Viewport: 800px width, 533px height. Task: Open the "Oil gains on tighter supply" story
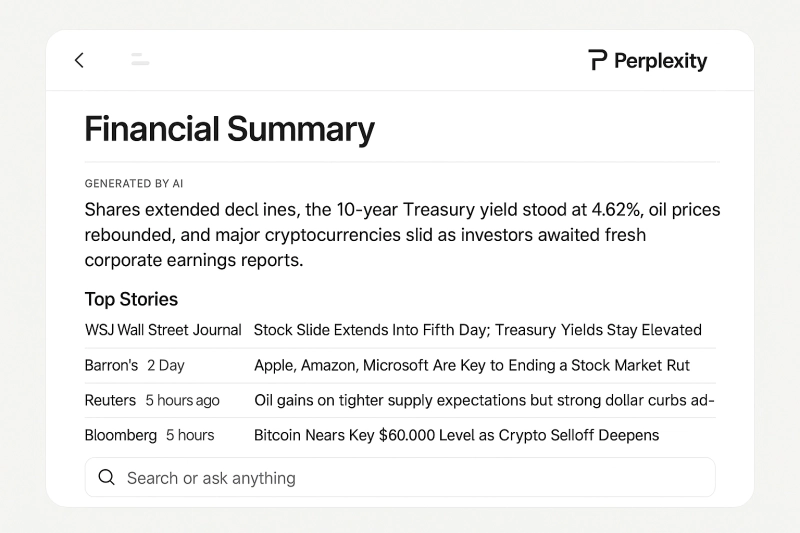[x=484, y=400]
